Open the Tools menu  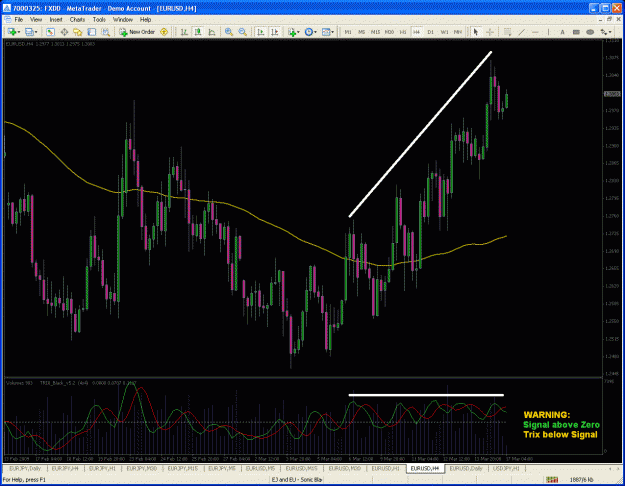point(99,20)
